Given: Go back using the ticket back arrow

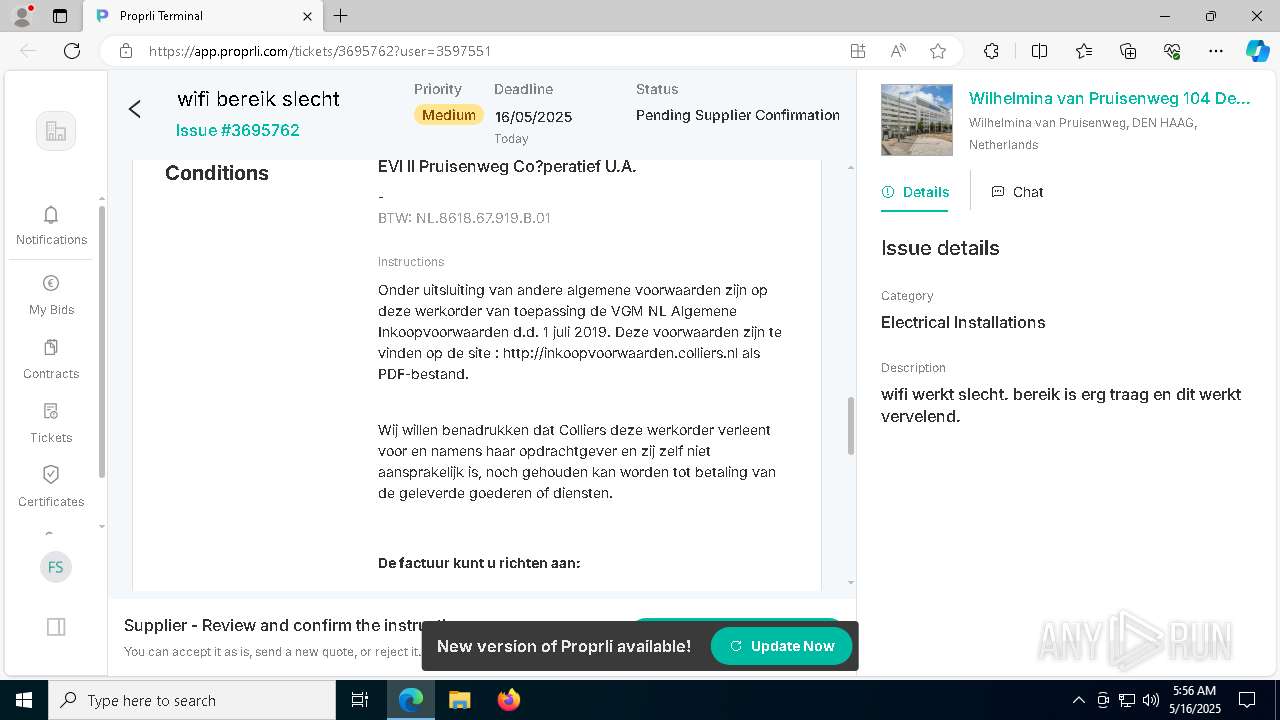Looking at the screenshot, I should 135,110.
